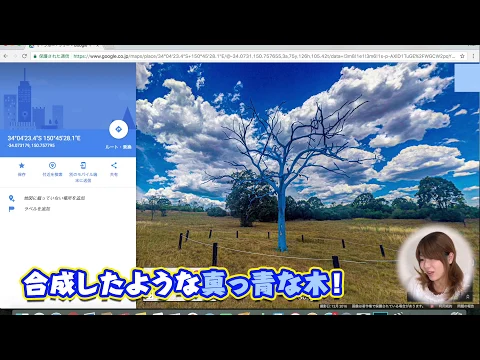Click the Google Maps browser tab

tap(63, 46)
